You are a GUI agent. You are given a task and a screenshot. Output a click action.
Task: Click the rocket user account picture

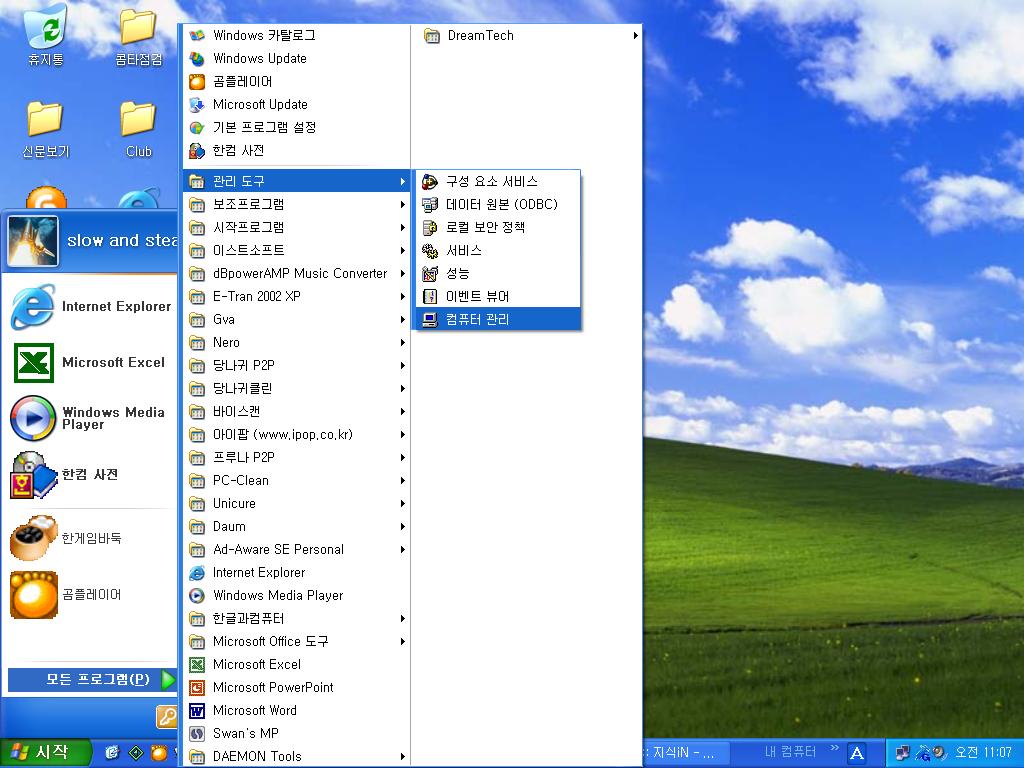[x=33, y=241]
